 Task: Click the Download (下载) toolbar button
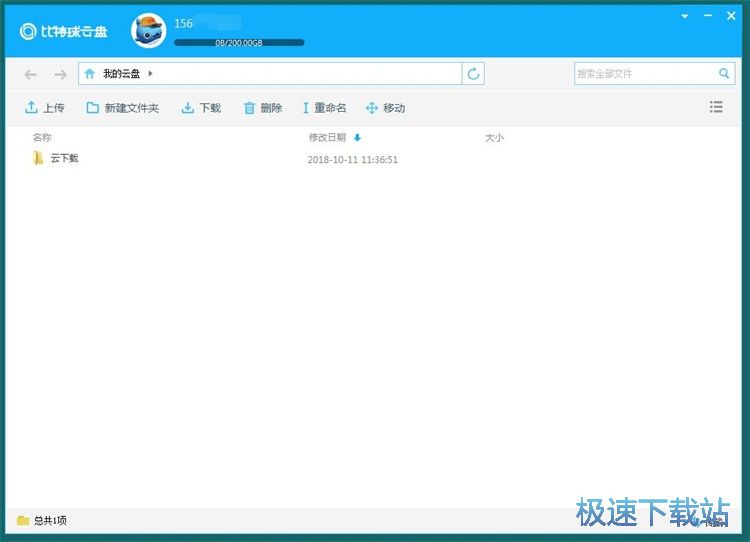click(x=201, y=108)
